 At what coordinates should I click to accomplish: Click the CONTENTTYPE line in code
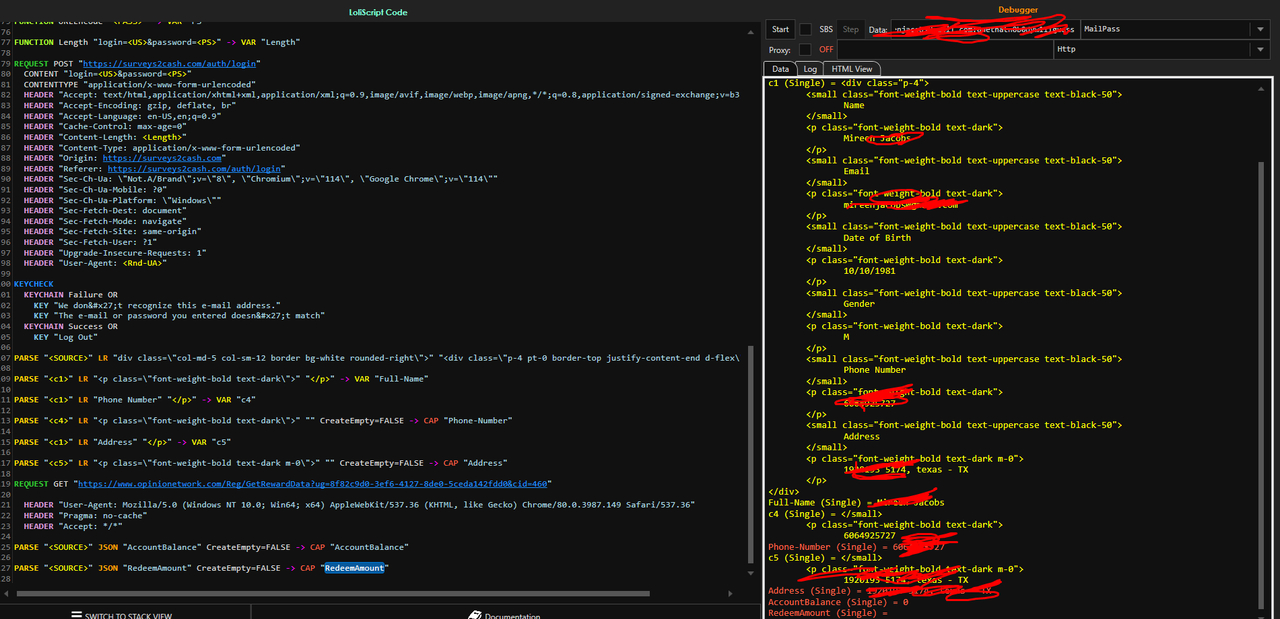pos(139,84)
